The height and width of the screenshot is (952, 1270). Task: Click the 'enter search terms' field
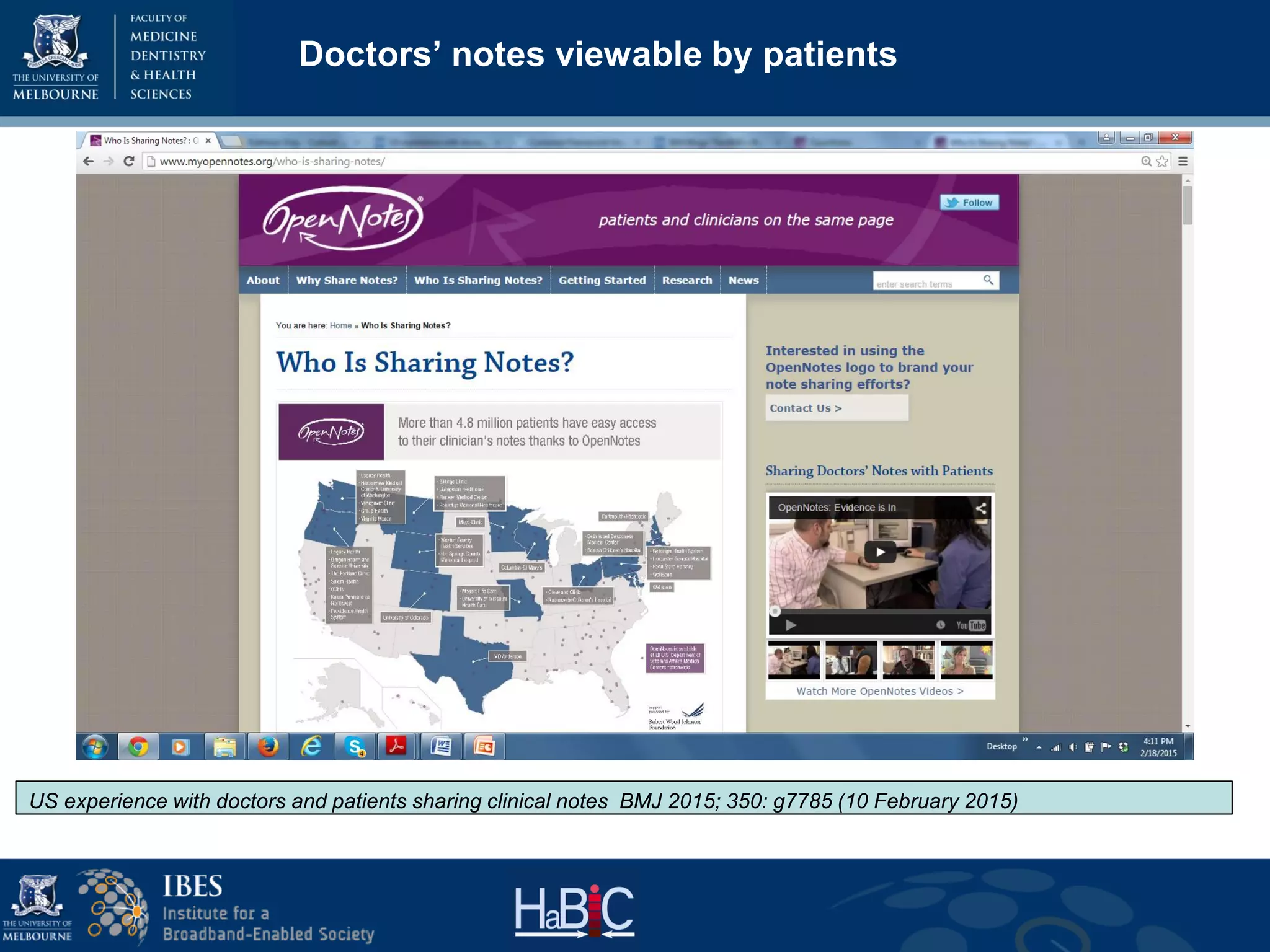pyautogui.click(x=926, y=282)
